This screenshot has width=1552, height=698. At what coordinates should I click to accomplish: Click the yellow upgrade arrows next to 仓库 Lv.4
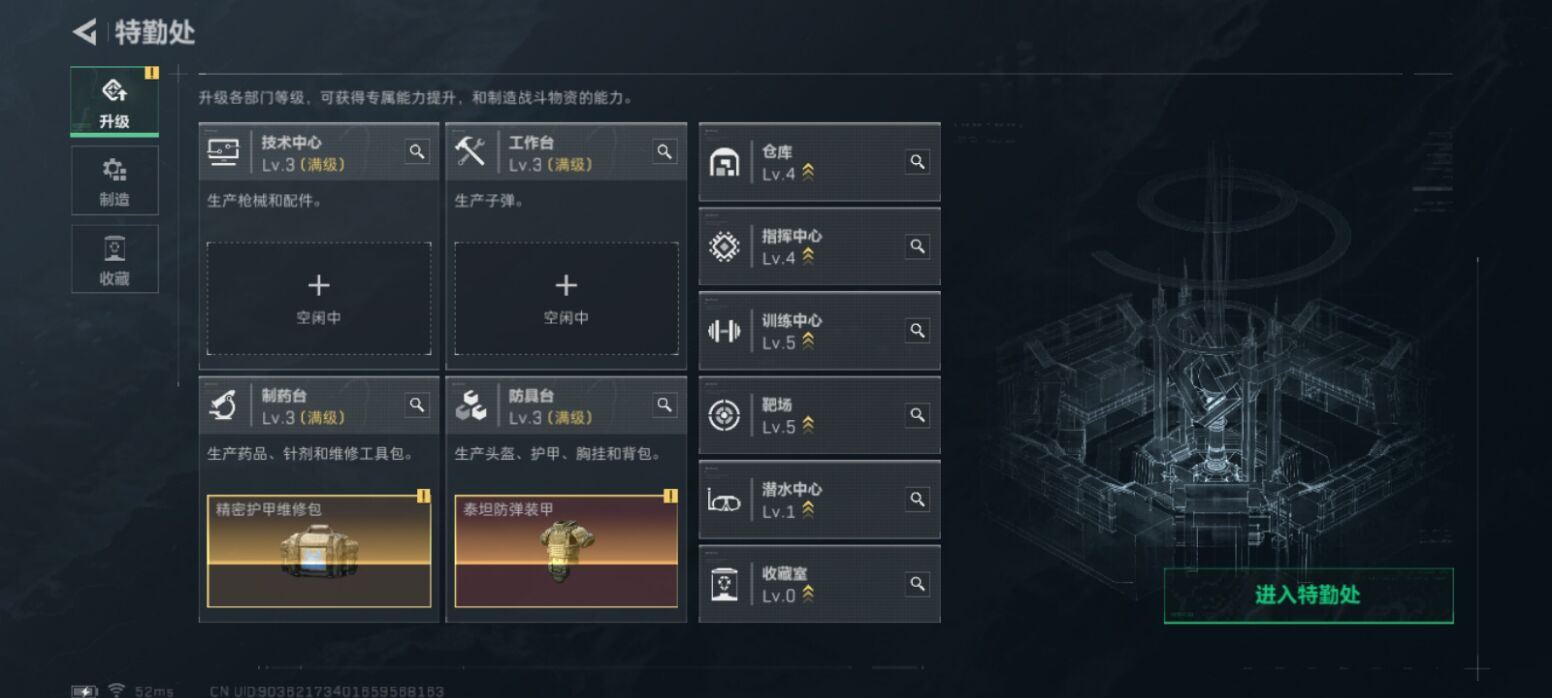coord(808,172)
